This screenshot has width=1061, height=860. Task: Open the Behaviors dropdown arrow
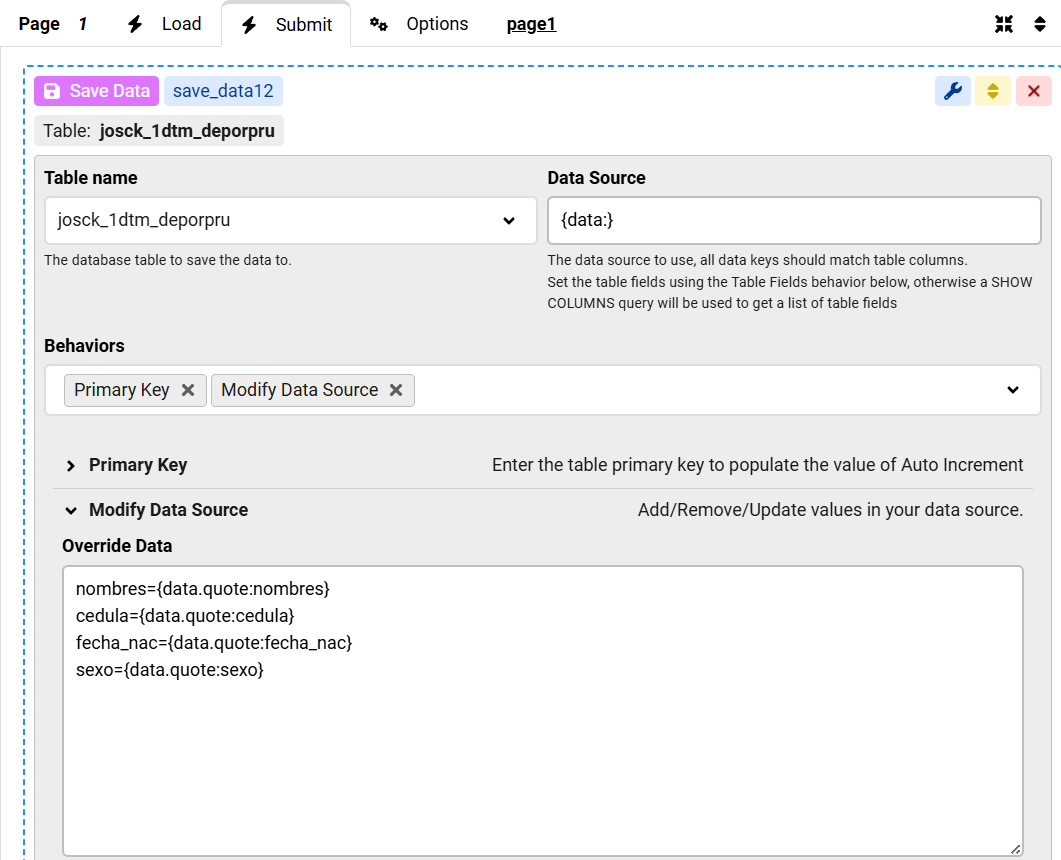click(x=1013, y=390)
